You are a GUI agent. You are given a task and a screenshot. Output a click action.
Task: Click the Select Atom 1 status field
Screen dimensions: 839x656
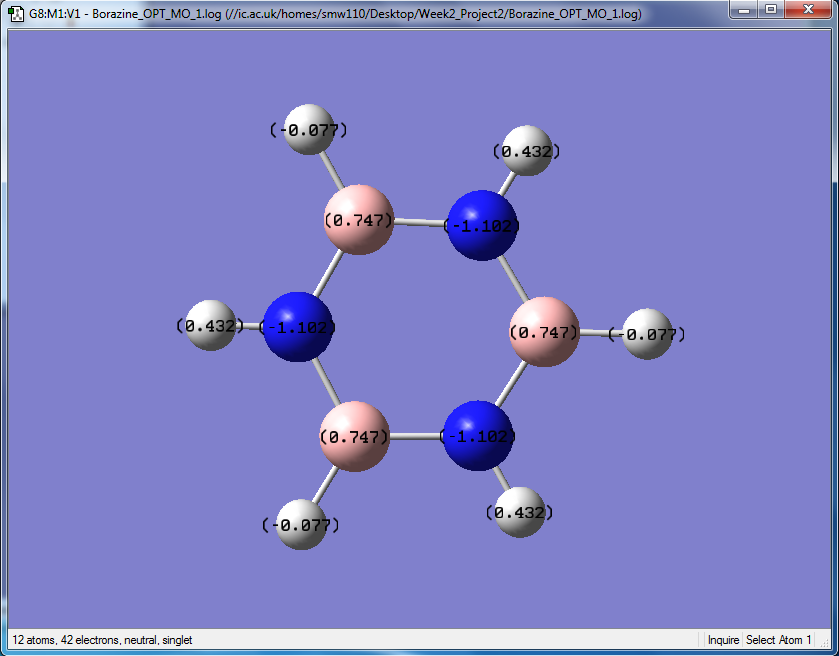[779, 640]
